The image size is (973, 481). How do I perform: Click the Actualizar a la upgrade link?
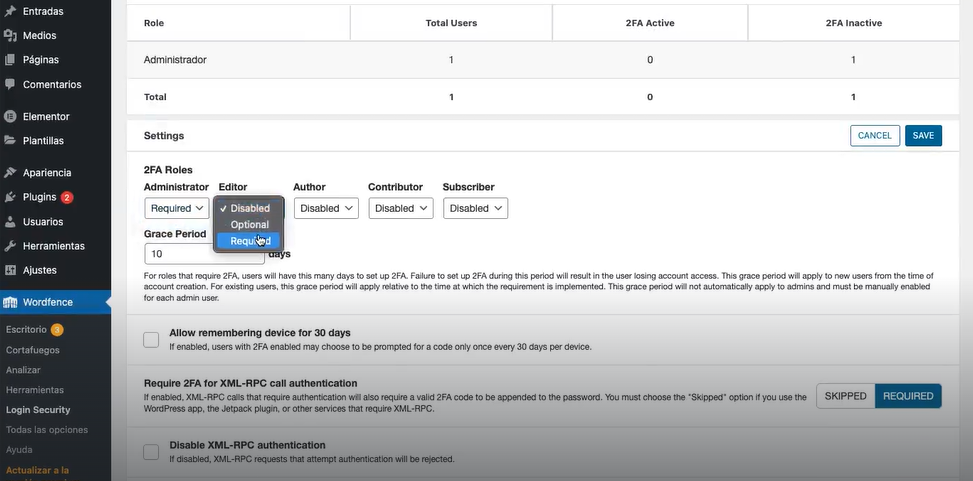click(37, 470)
